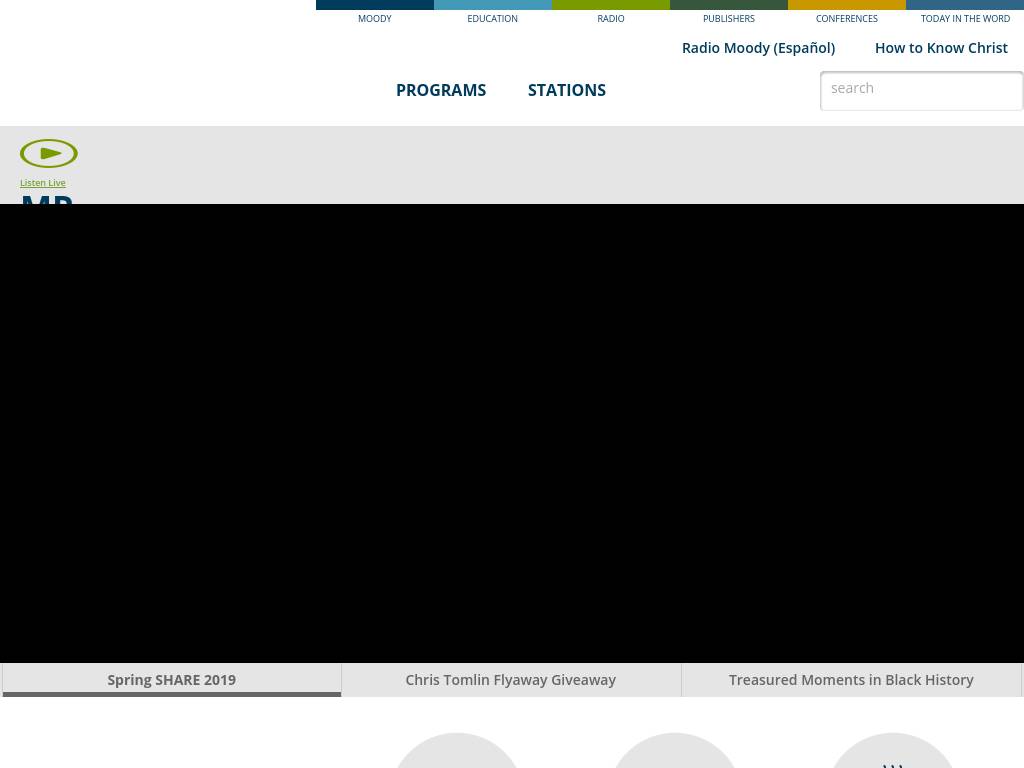Open Today in the Word tab
Viewport: 1024px width, 768px height.
click(x=965, y=14)
